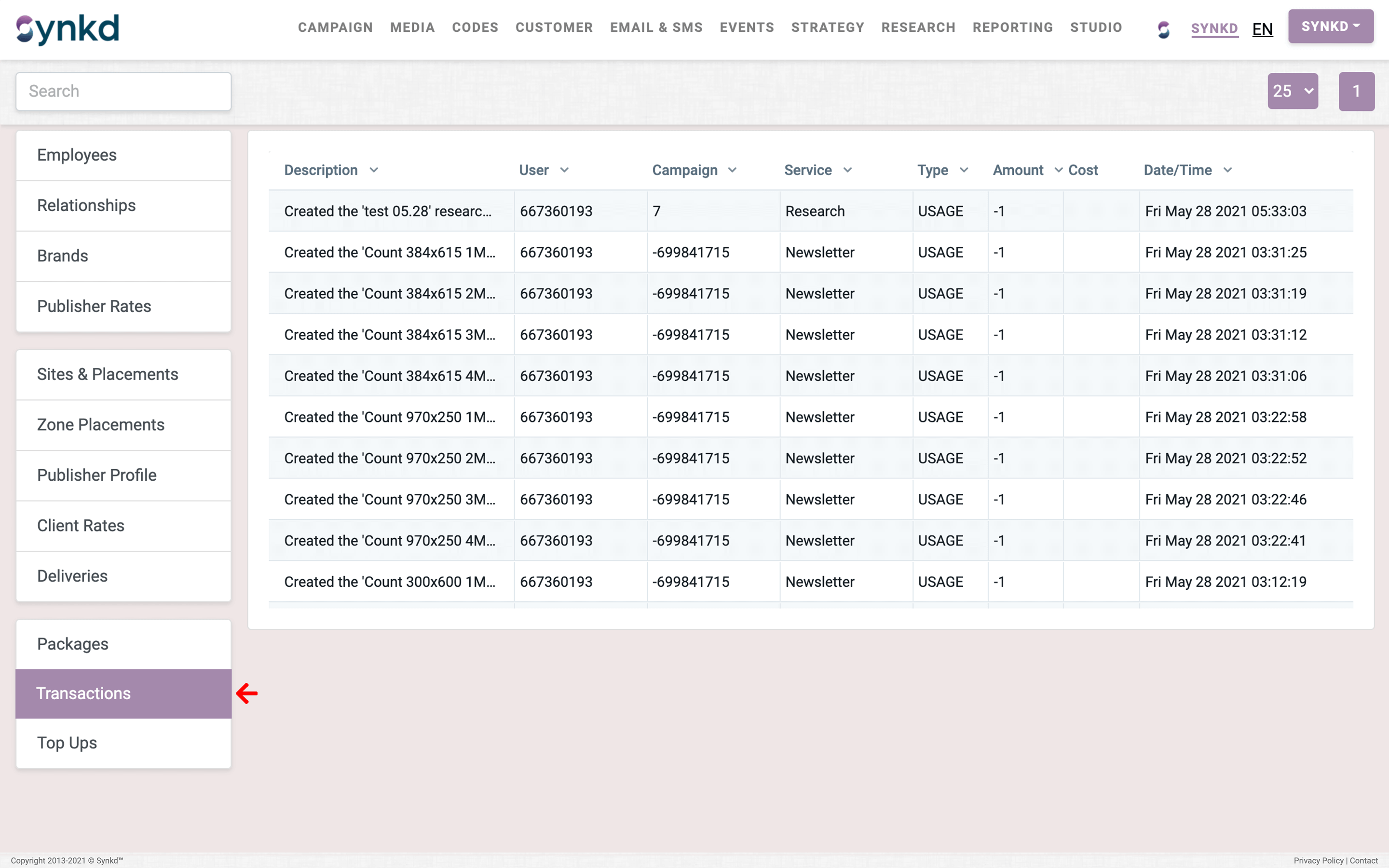Open the Date/Time column sort chevron
1389x868 pixels.
tap(1228, 170)
